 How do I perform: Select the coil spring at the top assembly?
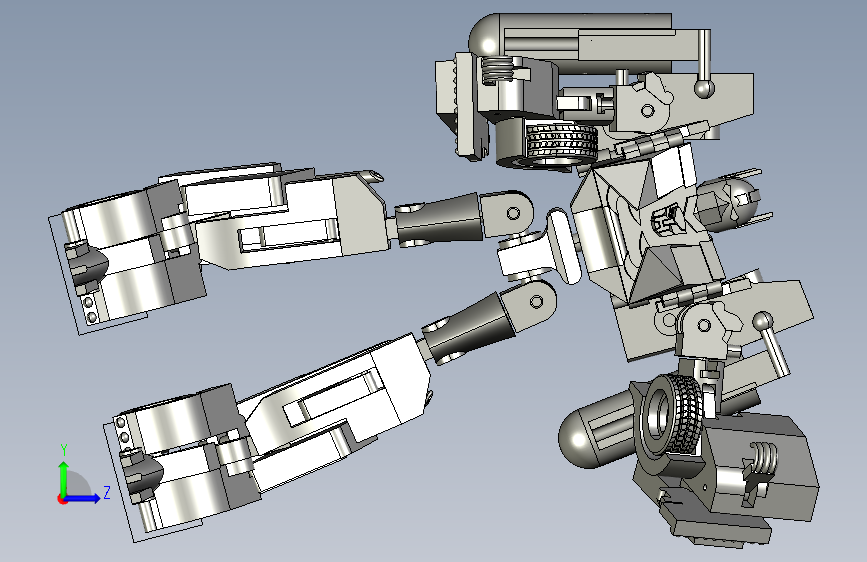point(497,70)
